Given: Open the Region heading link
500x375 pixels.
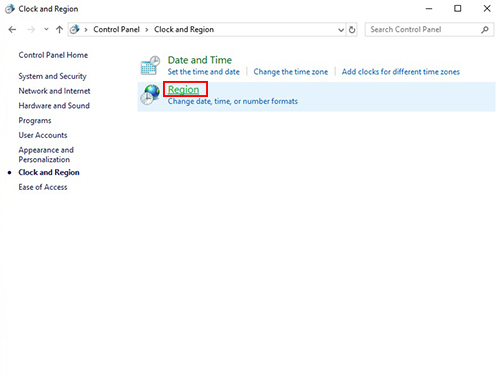Looking at the screenshot, I should [x=183, y=89].
